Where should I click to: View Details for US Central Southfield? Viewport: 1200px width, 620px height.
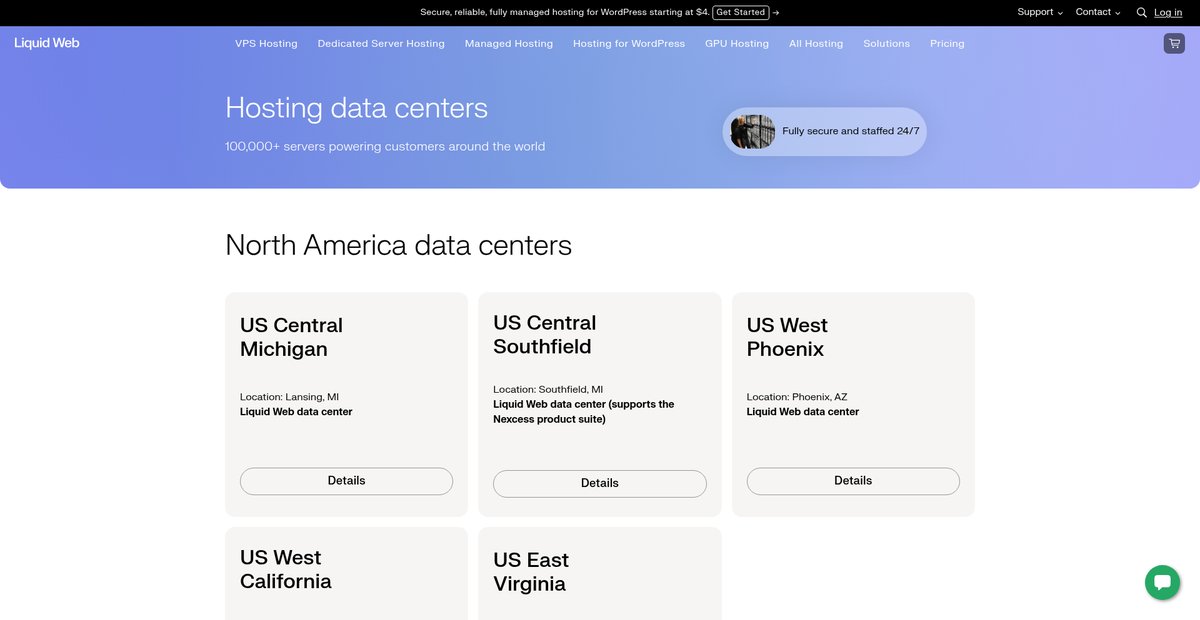(x=600, y=483)
